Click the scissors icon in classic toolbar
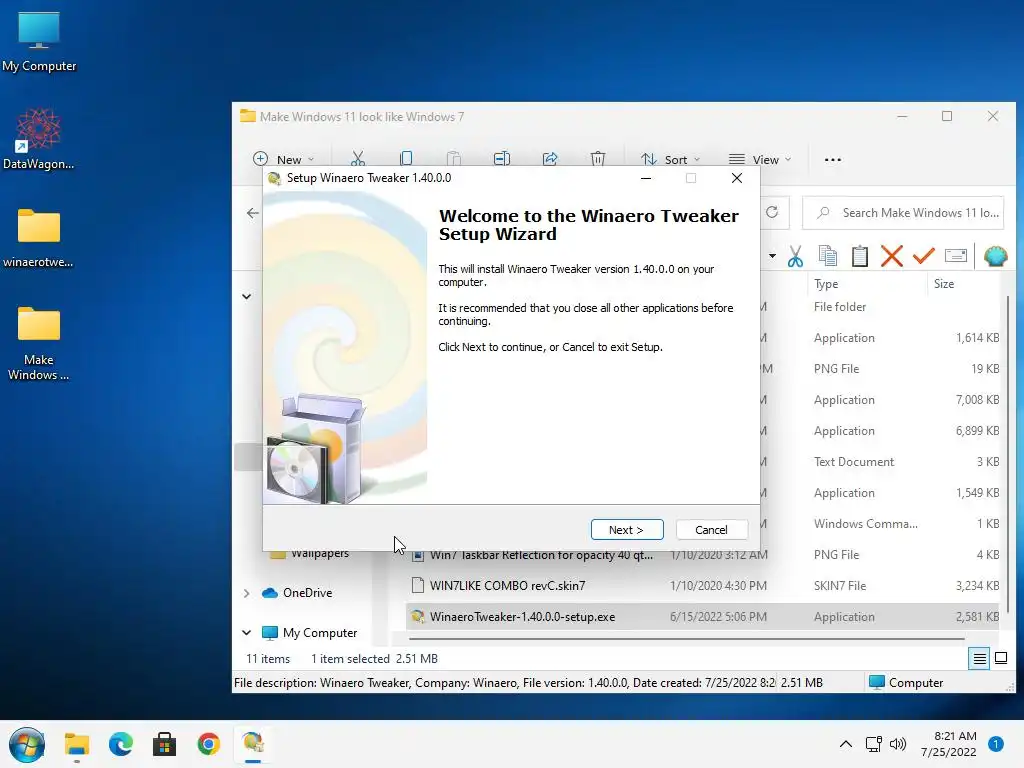This screenshot has height=768, width=1024. pos(795,256)
